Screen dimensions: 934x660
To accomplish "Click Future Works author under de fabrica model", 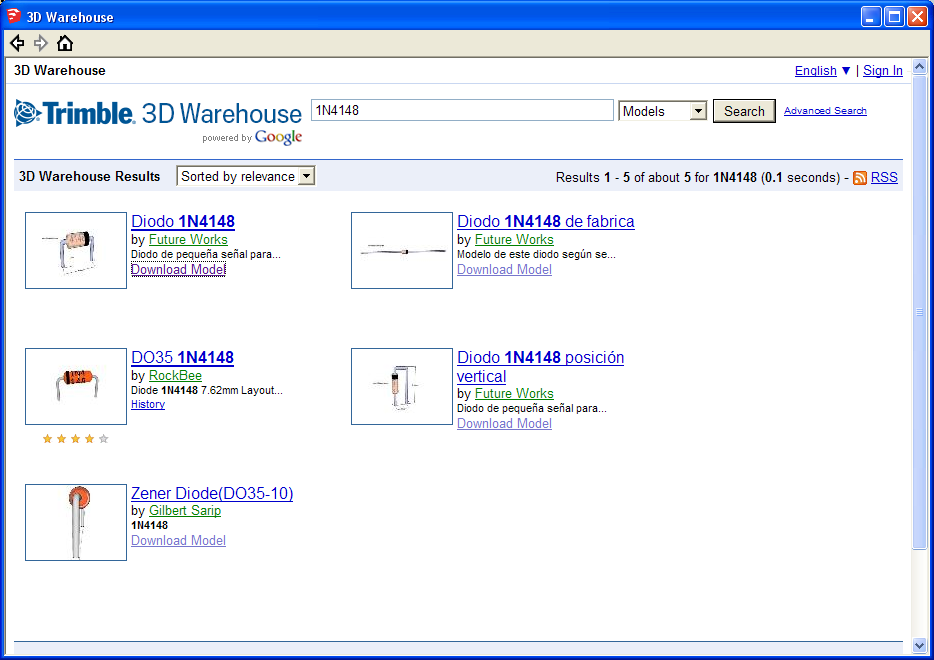I will coord(514,239).
